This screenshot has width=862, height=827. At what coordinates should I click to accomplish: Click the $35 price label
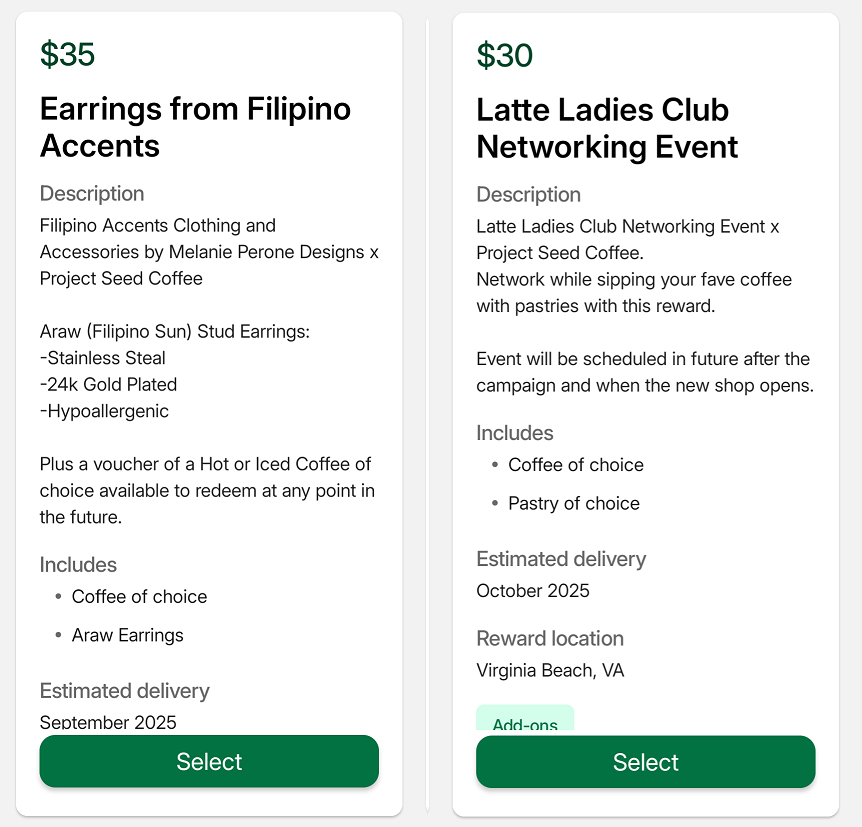(x=67, y=54)
